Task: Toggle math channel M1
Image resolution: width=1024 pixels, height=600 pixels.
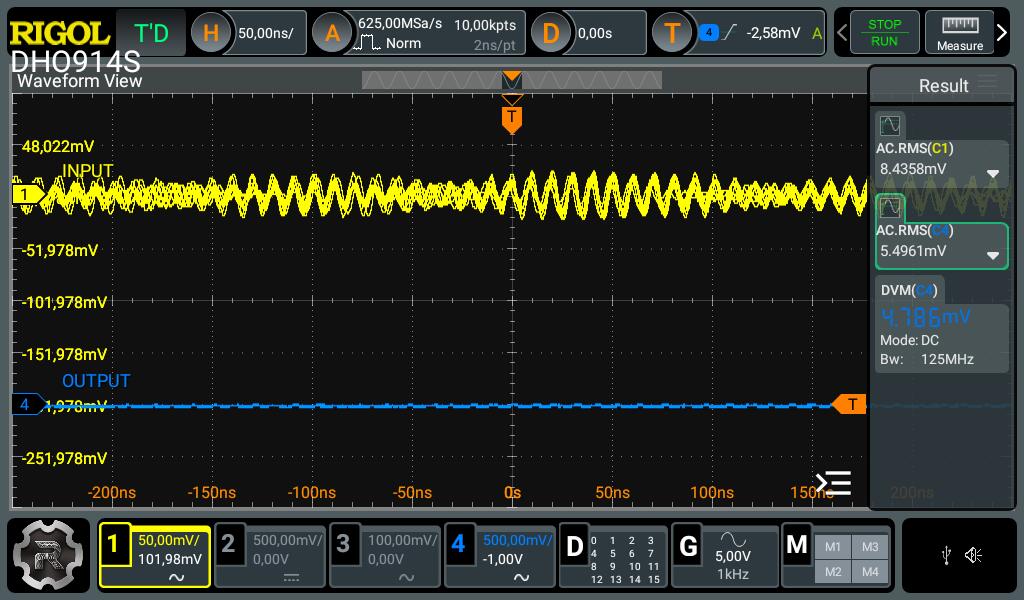Action: tap(833, 547)
